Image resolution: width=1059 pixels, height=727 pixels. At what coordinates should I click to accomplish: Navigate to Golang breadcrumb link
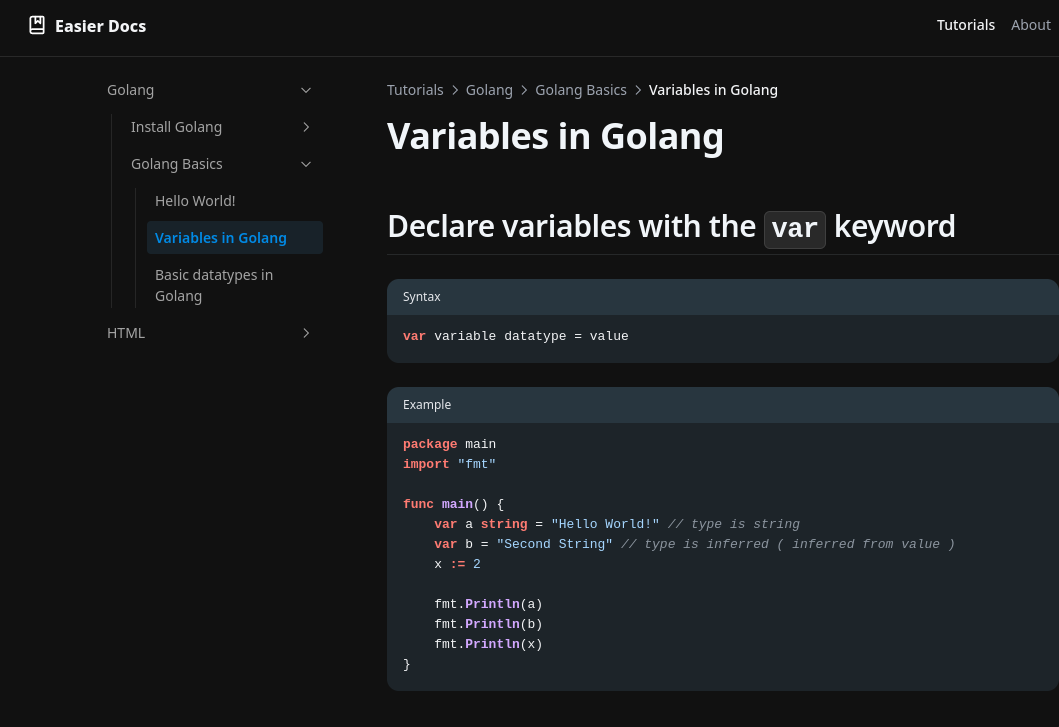pos(489,90)
